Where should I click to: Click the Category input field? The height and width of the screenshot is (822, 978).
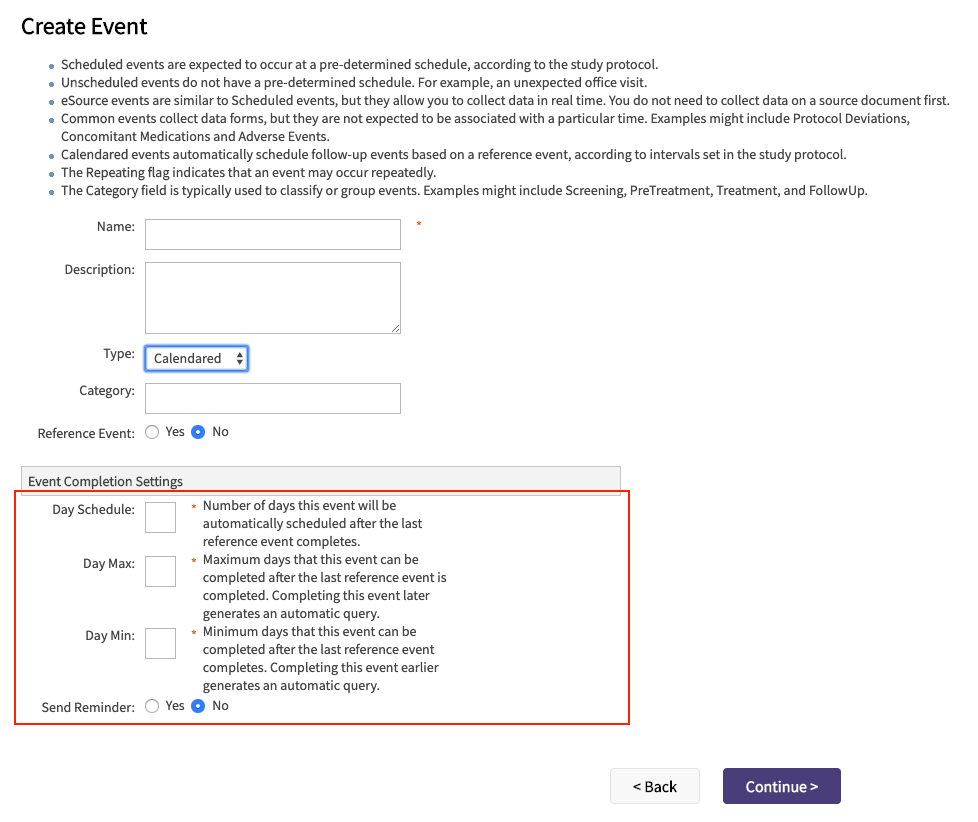[272, 398]
